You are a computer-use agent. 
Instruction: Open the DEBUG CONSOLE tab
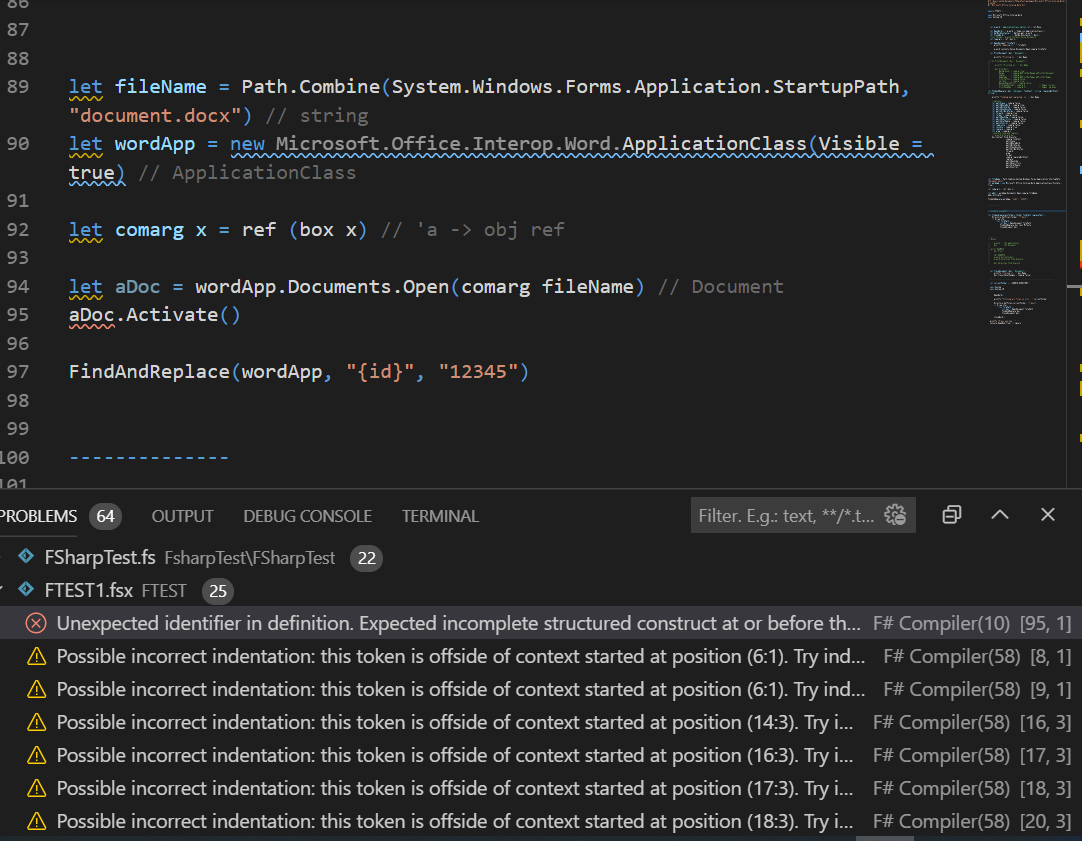[307, 516]
